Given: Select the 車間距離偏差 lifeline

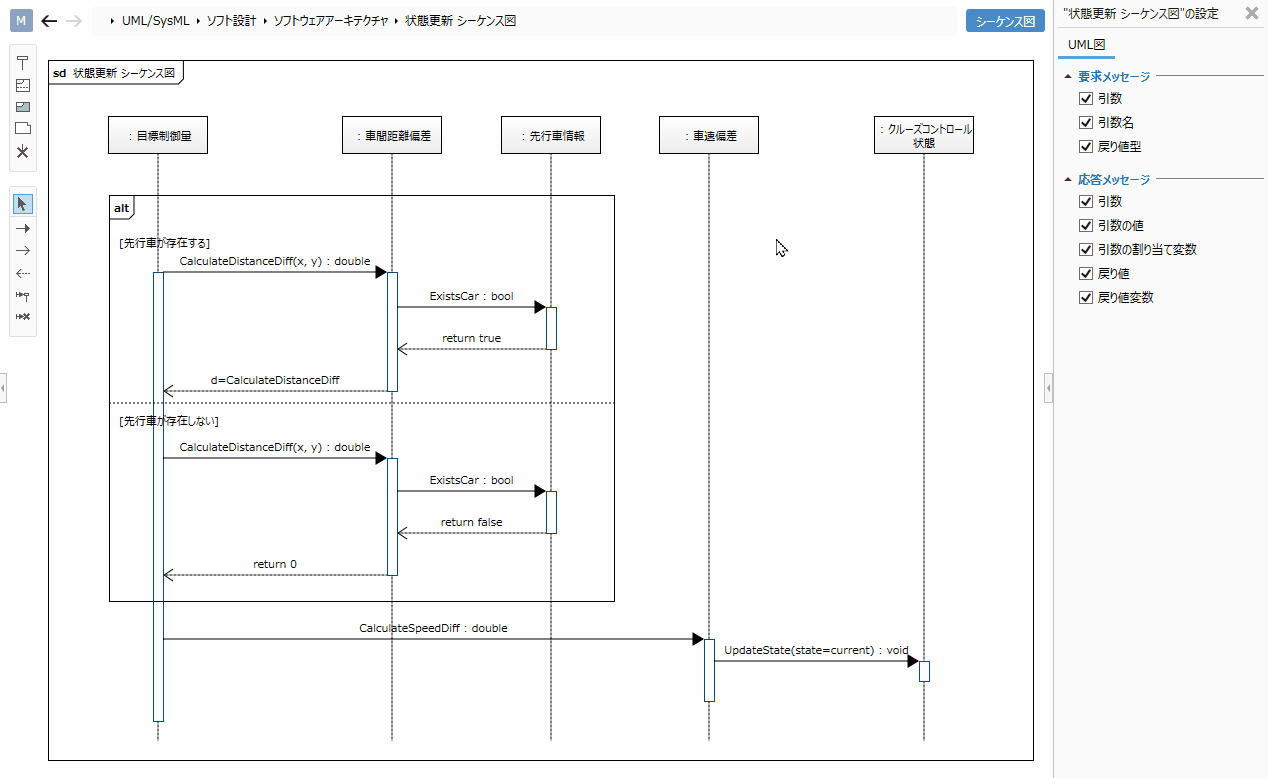Looking at the screenshot, I should pyautogui.click(x=392, y=136).
